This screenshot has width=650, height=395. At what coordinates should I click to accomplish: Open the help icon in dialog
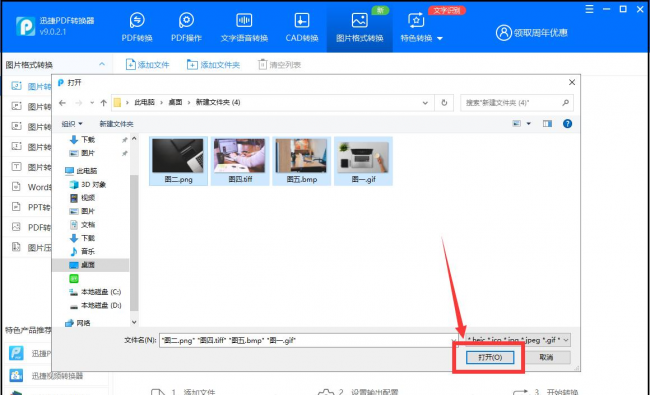pyautogui.click(x=568, y=124)
